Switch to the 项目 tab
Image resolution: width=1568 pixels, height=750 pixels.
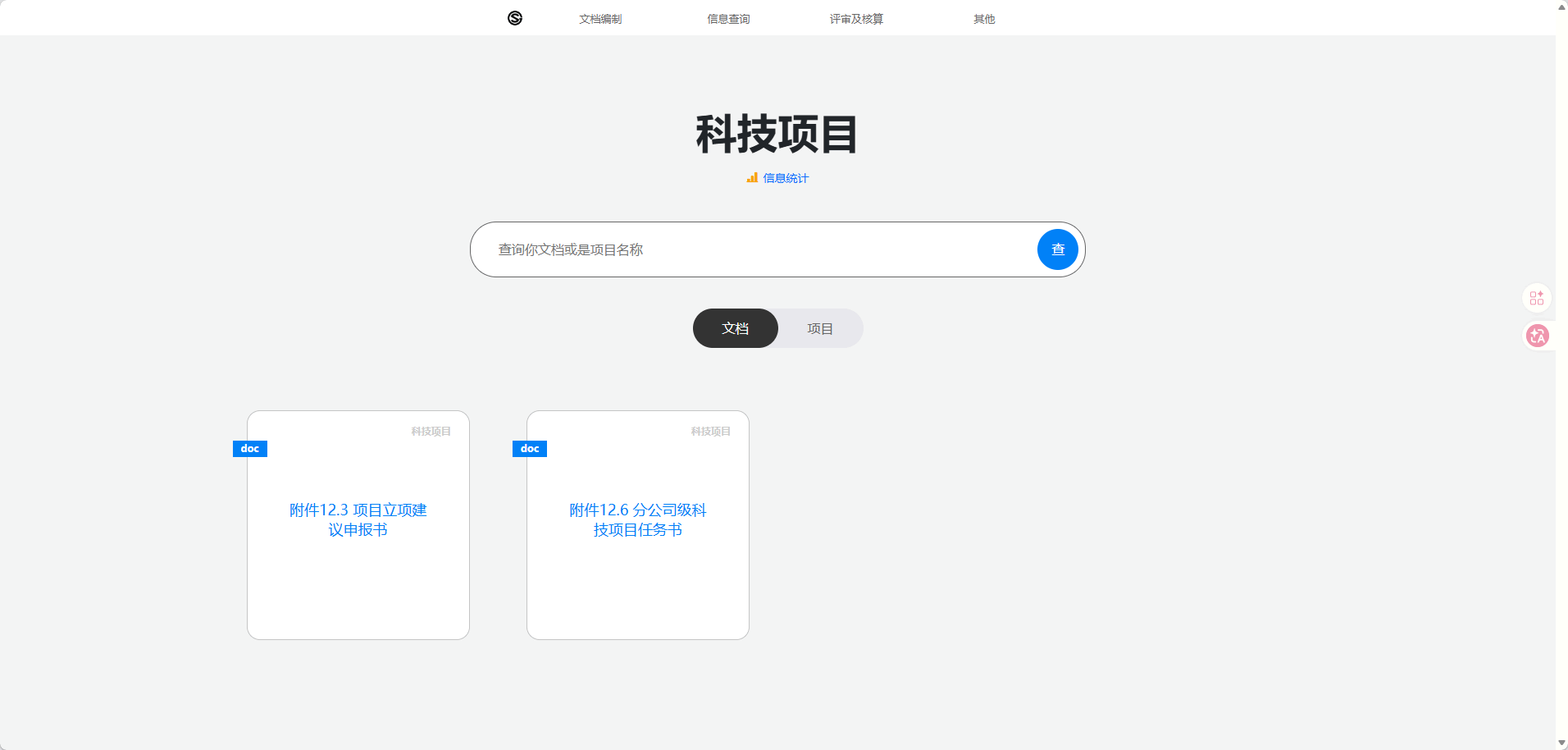(x=820, y=328)
